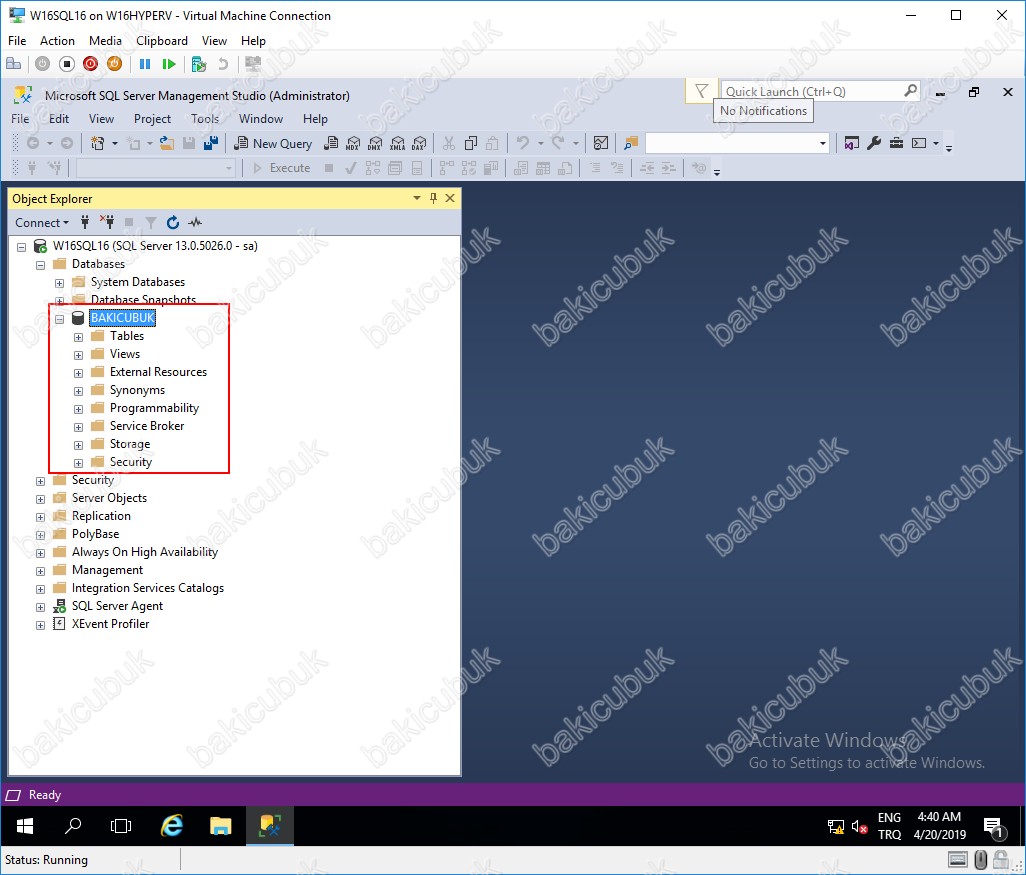Viewport: 1026px width, 875px height.
Task: Open the Windows Start menu
Action: [x=24, y=826]
